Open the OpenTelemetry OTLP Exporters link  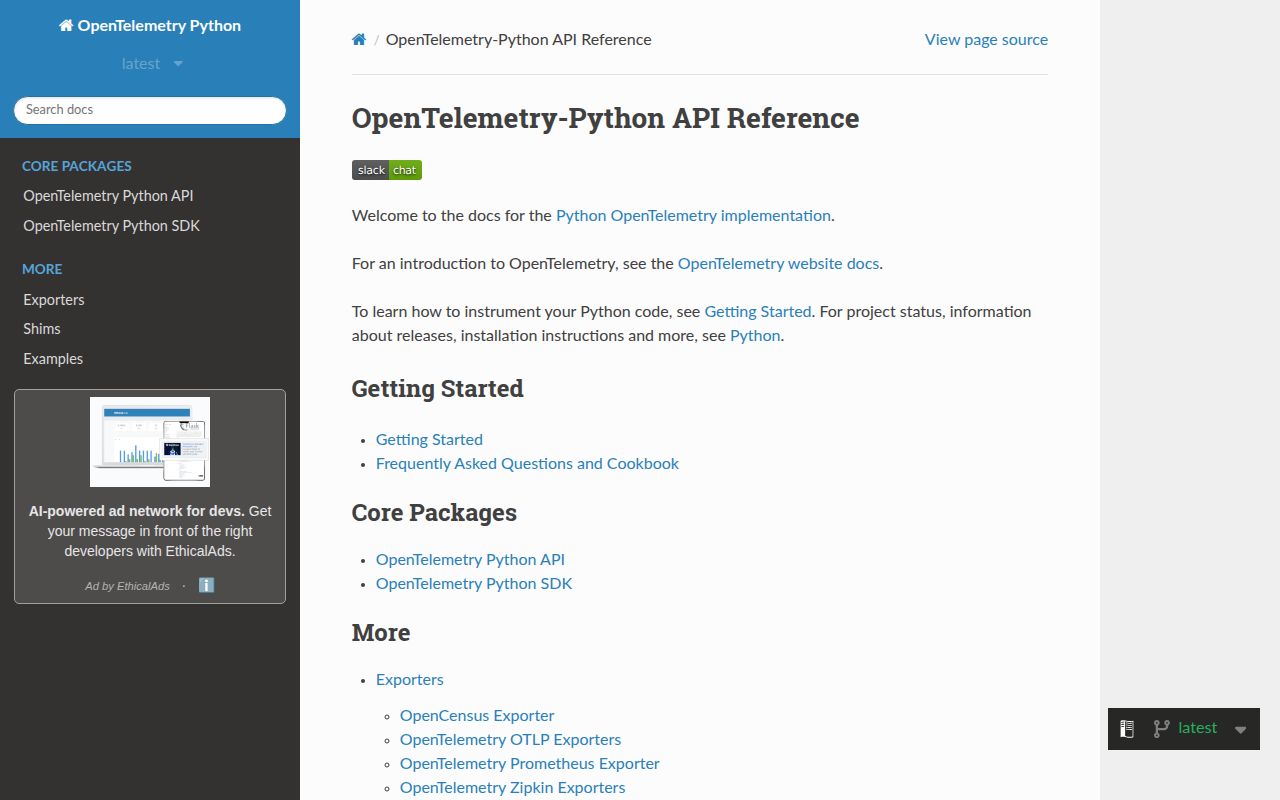coord(510,740)
